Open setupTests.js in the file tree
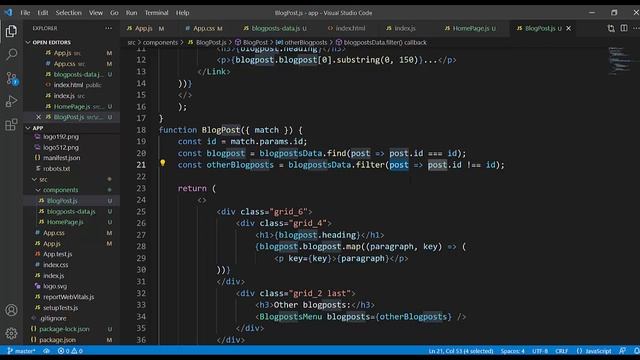The image size is (640, 360). [60, 308]
